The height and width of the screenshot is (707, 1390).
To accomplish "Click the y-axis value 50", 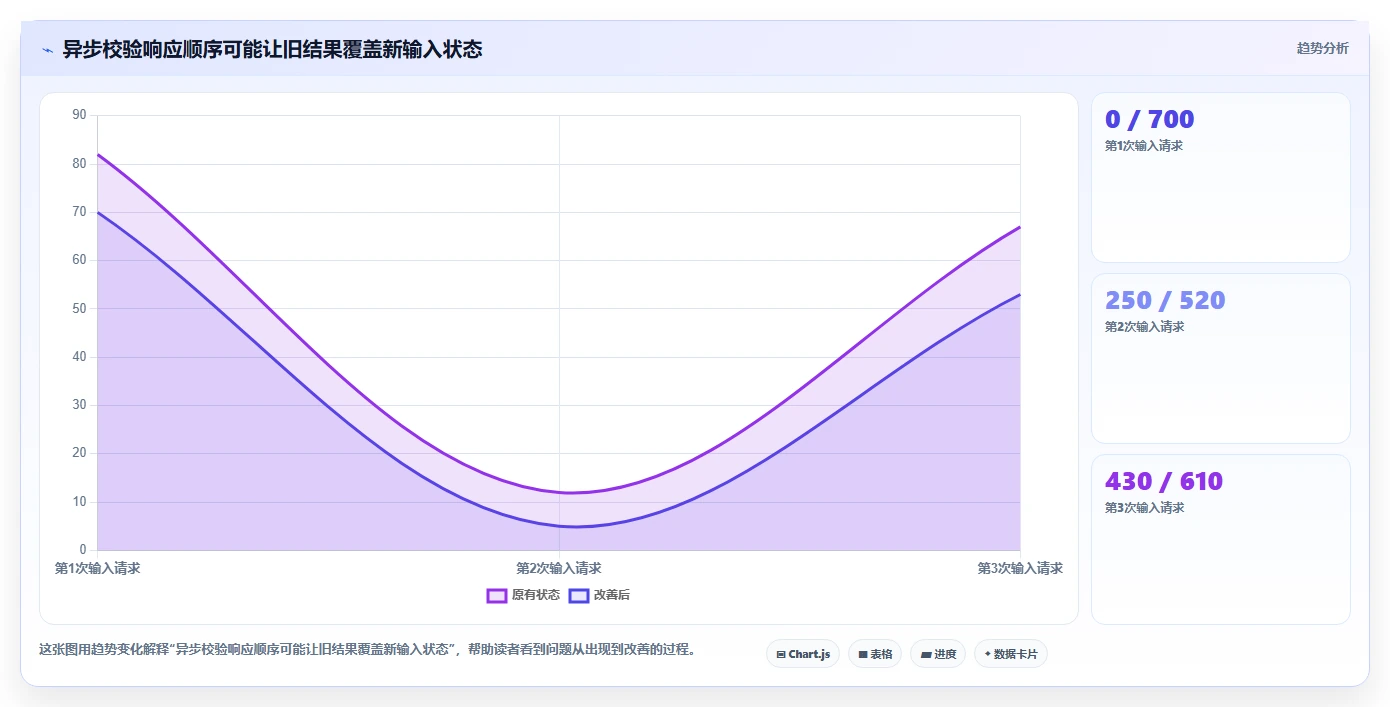I will pyautogui.click(x=80, y=308).
